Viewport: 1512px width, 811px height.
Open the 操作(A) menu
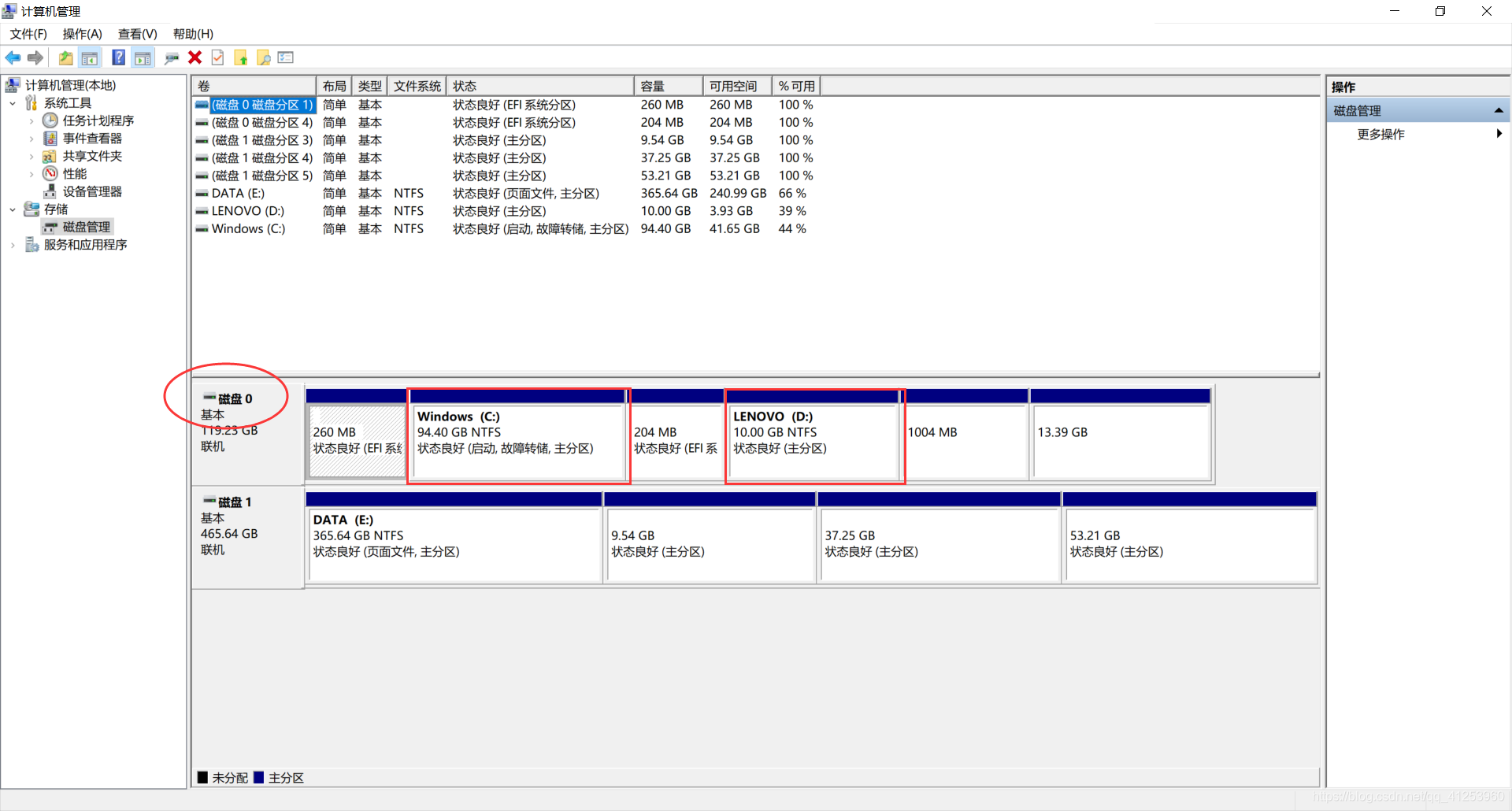coord(83,34)
